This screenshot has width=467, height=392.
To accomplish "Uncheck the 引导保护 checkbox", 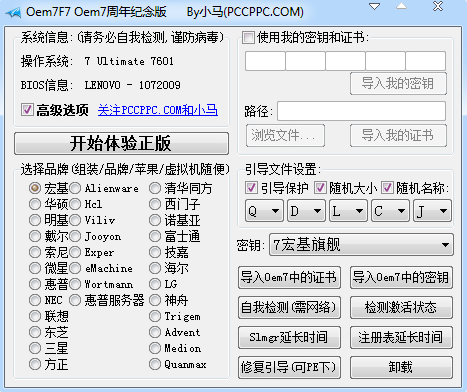I will [251, 188].
